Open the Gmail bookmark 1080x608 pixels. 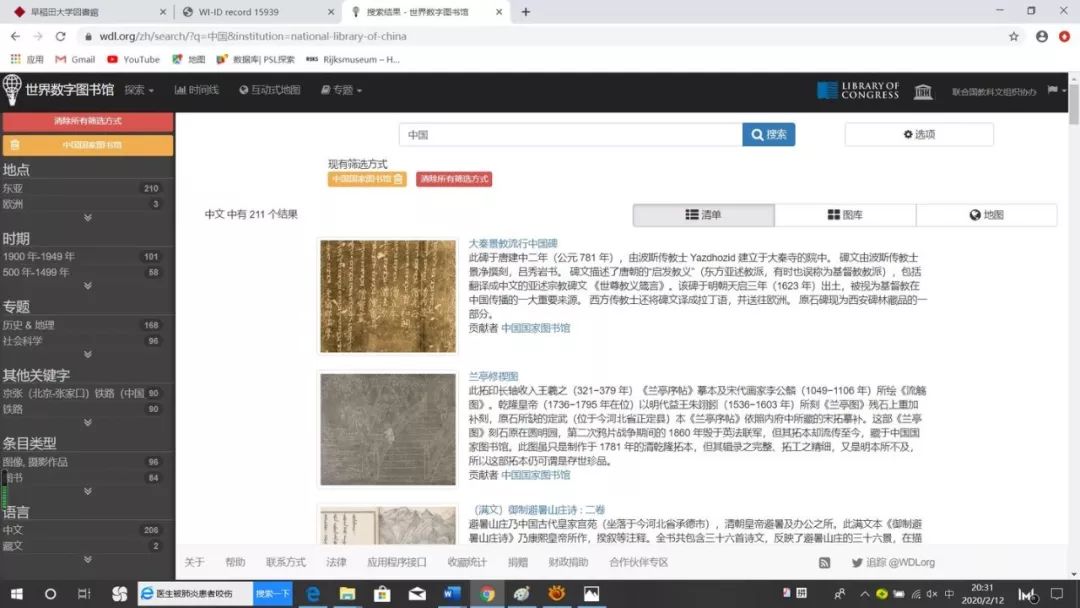[75, 59]
